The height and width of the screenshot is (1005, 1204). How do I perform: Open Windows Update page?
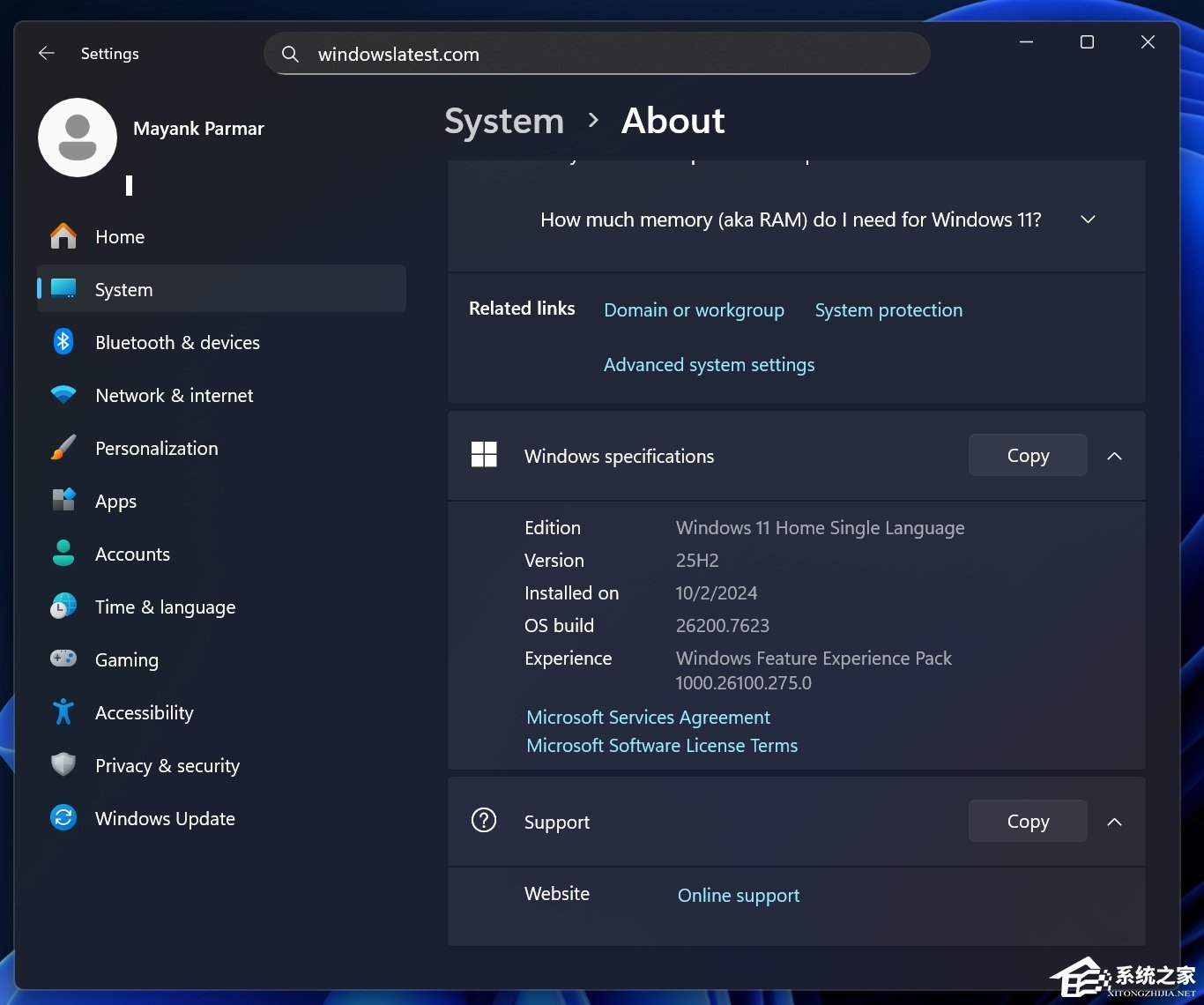click(221, 818)
